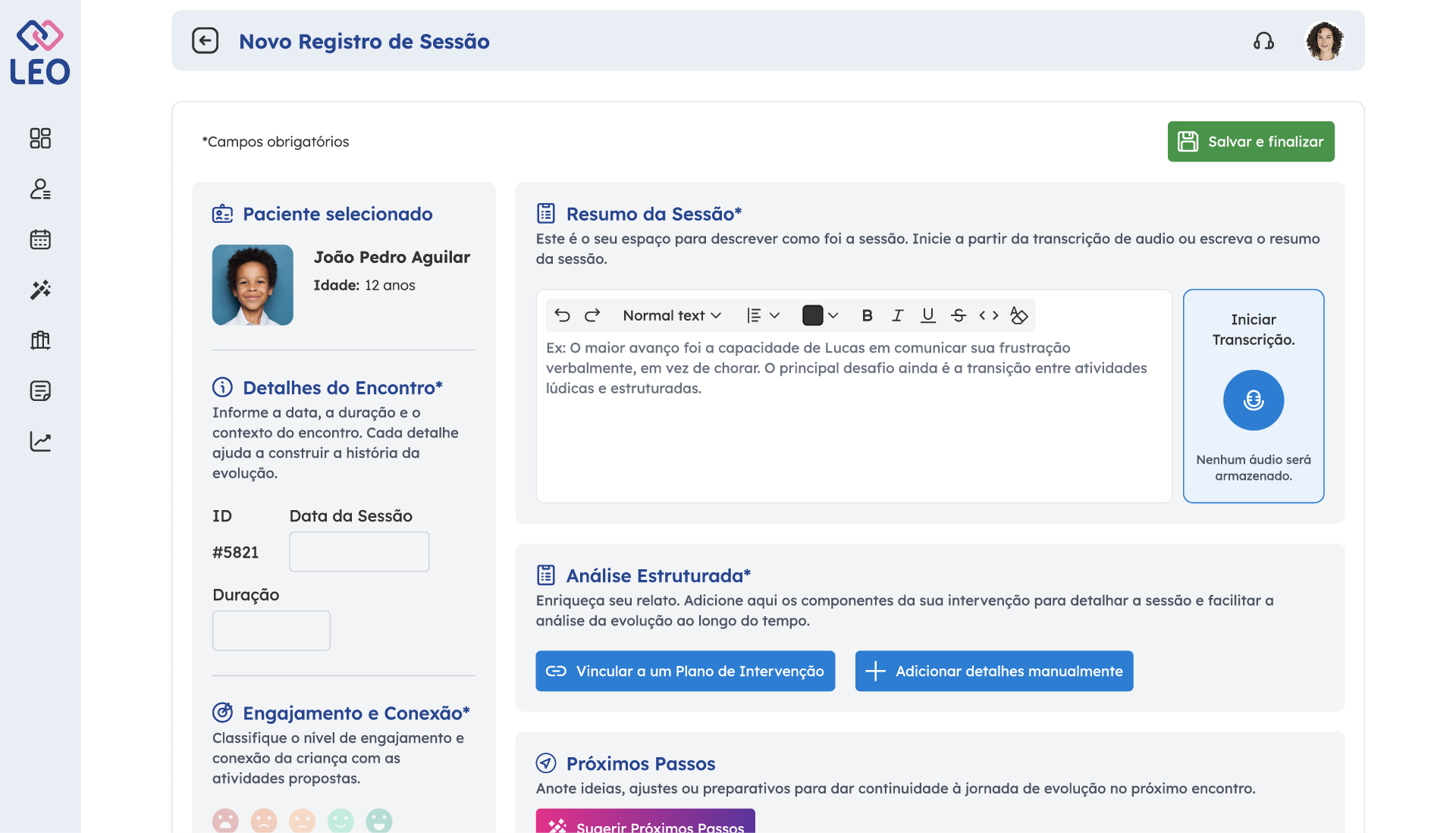Viewport: 1456px width, 833px height.
Task: Open the notes sidebar menu item
Action: [x=40, y=391]
